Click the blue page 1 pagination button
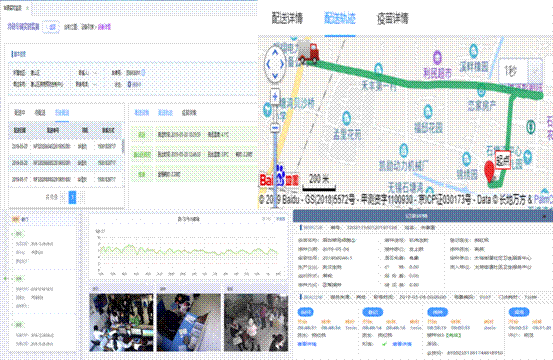 click(72, 197)
